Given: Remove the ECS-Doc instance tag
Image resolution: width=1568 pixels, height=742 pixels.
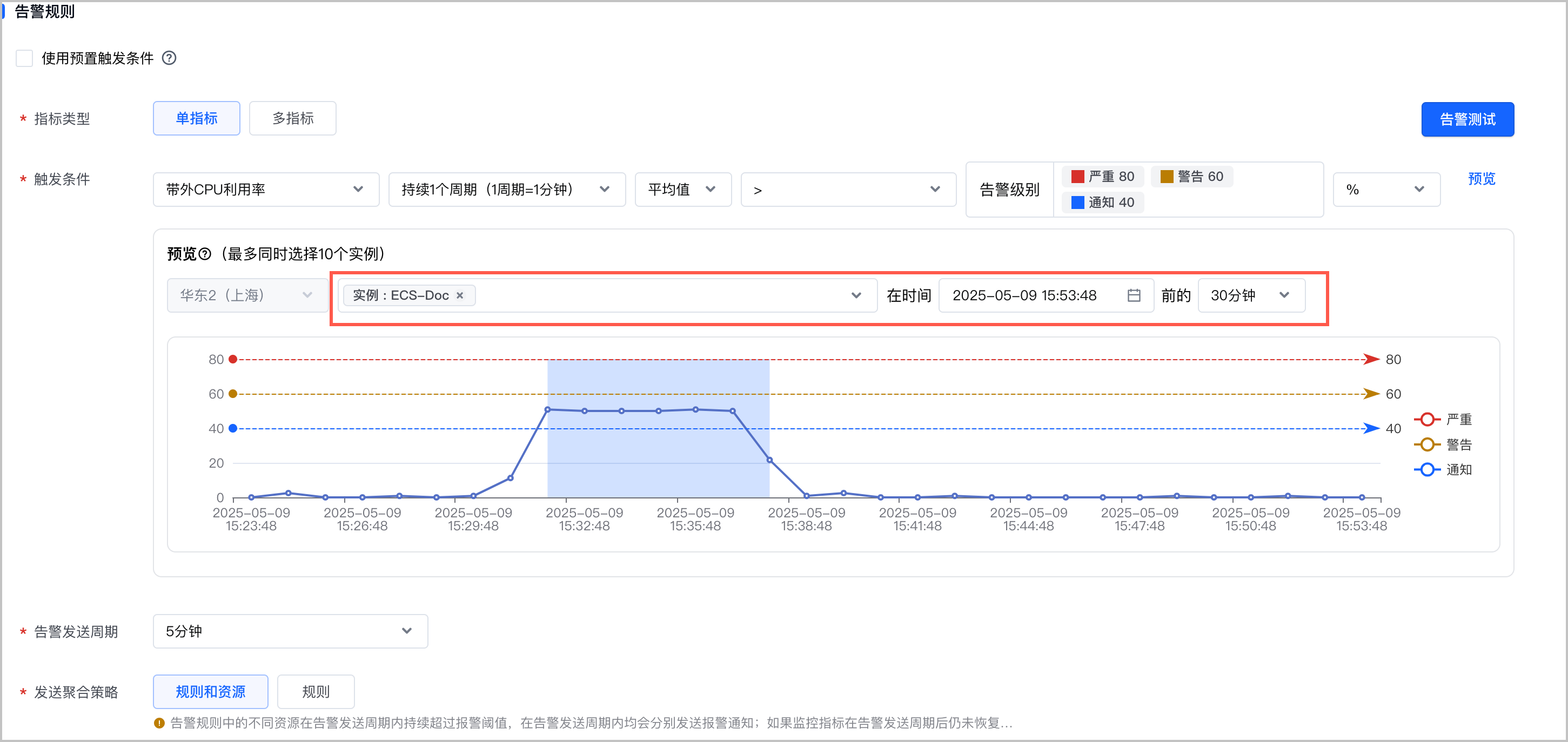Looking at the screenshot, I should [460, 295].
